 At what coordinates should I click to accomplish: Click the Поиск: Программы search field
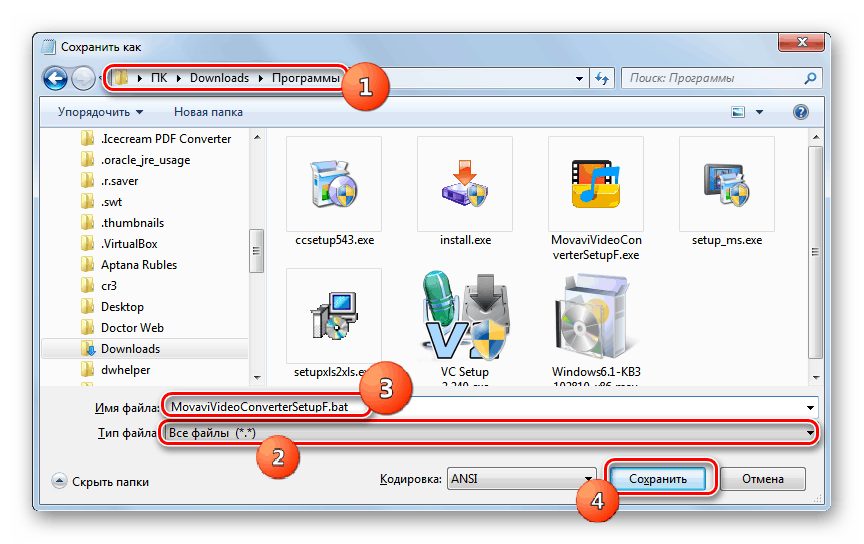click(x=714, y=78)
